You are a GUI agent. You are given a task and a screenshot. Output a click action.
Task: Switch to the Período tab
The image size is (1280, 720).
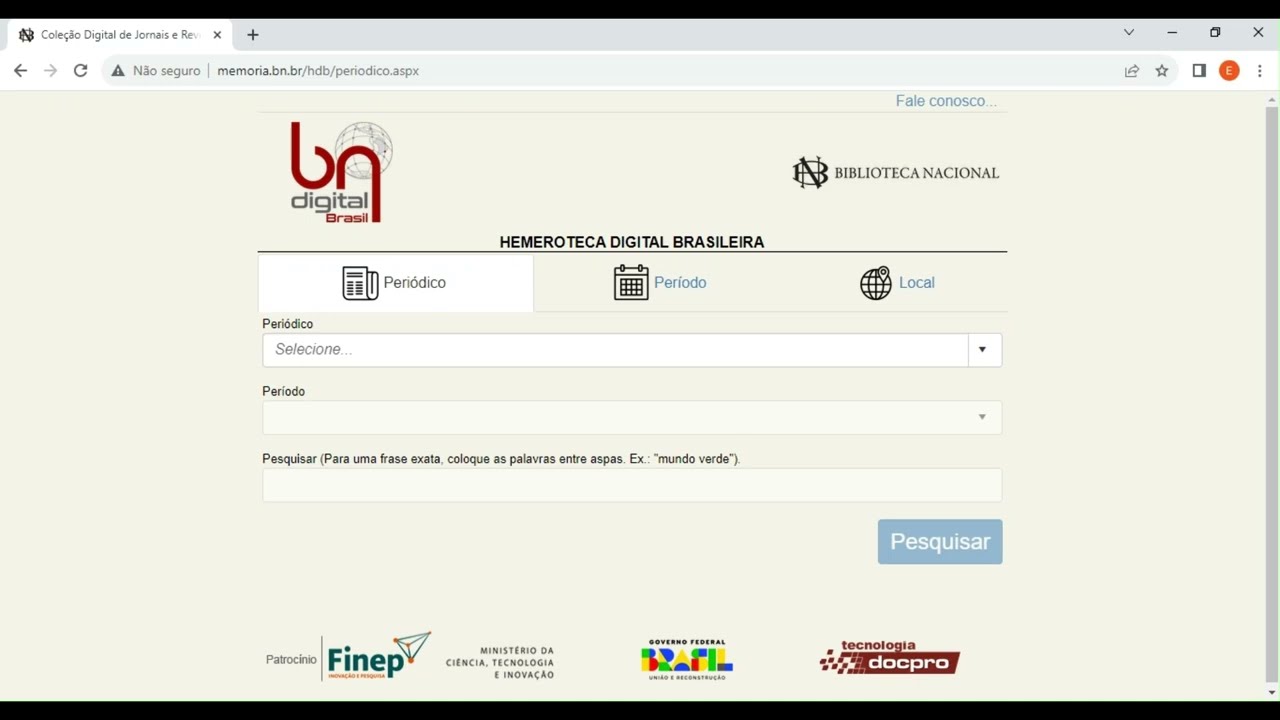660,283
